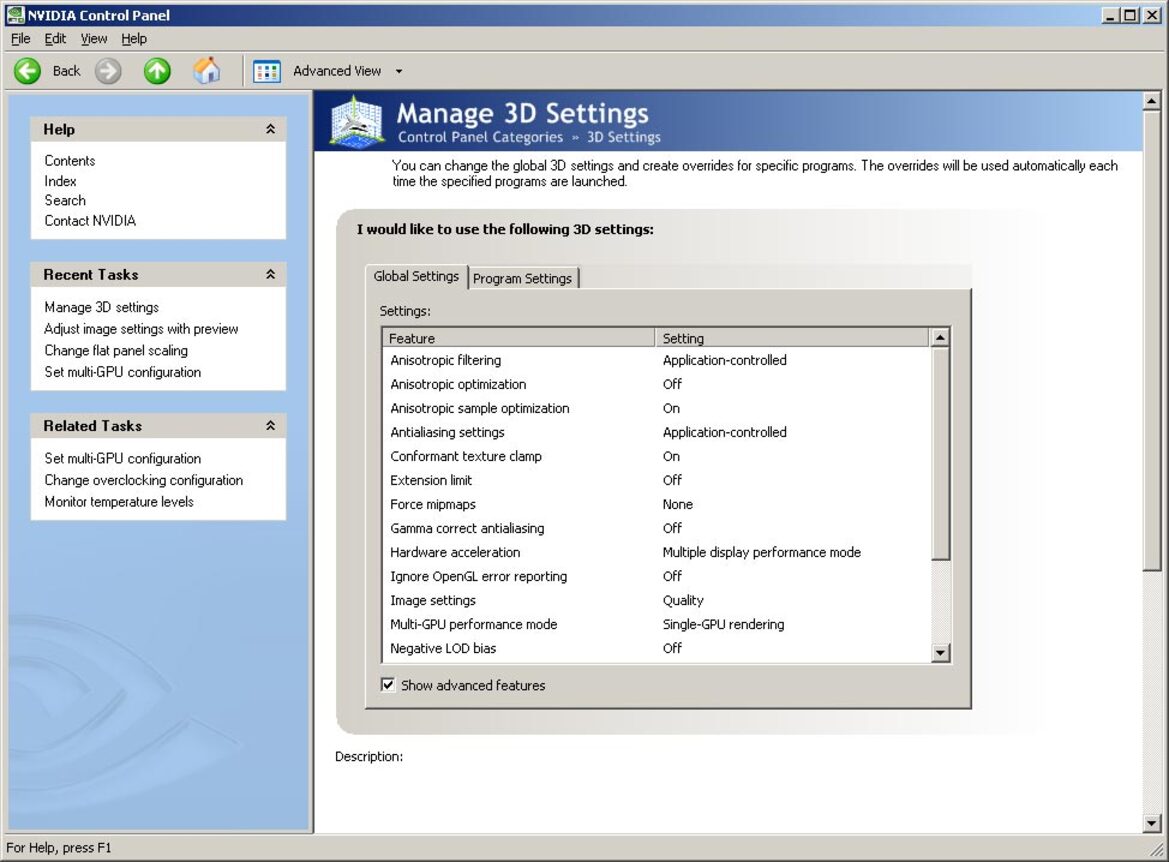Click the Multiple display performance mode value
The height and width of the screenshot is (862, 1169).
pyautogui.click(x=761, y=552)
